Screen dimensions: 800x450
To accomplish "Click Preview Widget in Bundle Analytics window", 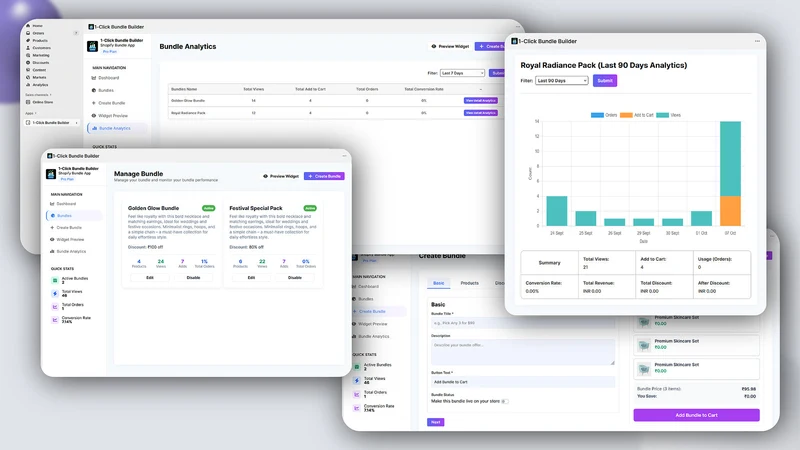I will pyautogui.click(x=450, y=46).
